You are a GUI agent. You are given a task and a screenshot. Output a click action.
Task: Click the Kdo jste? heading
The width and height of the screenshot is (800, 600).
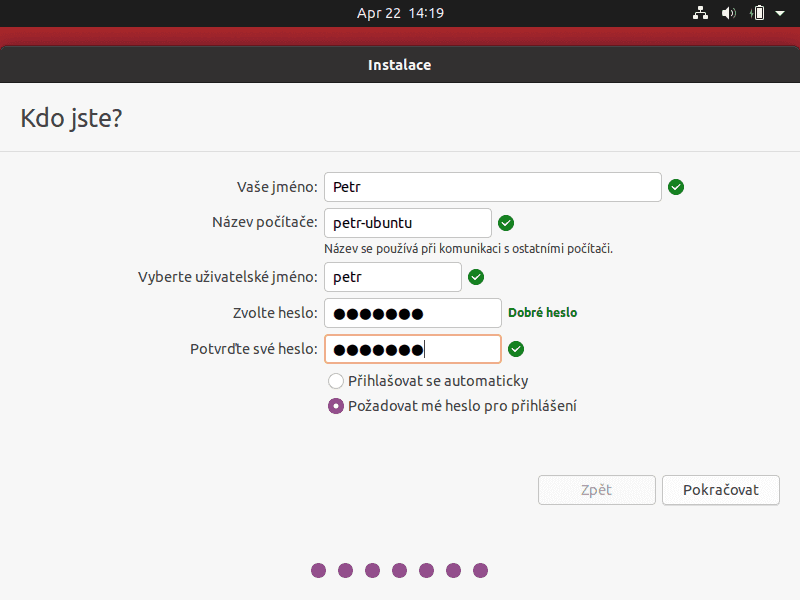point(71,118)
